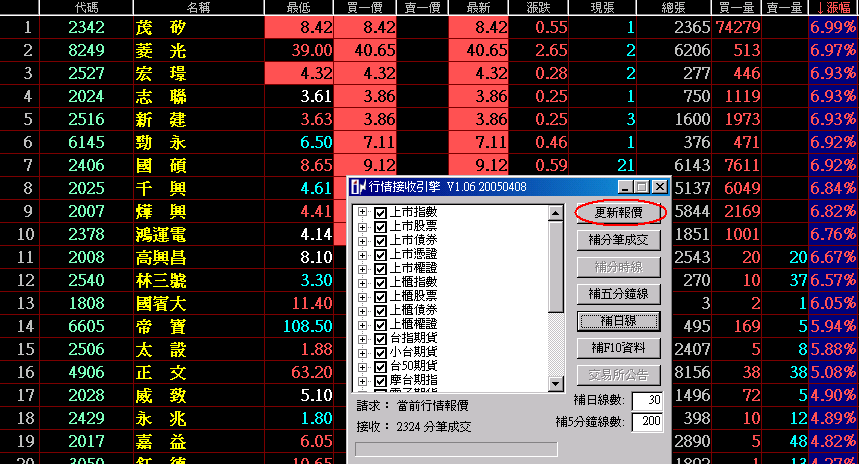Sort by the 總張 column header
This screenshot has height=464, width=859.
pos(674,7)
